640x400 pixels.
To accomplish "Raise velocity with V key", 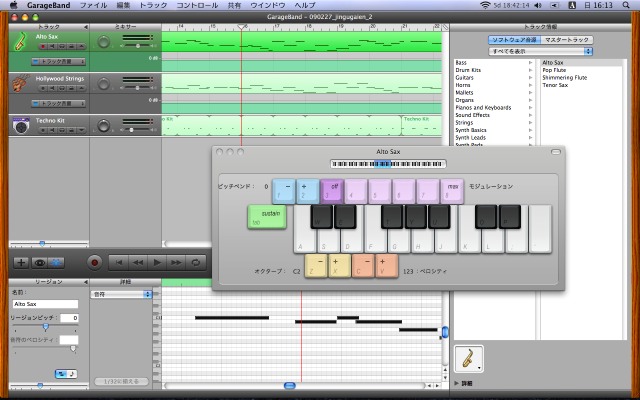I will tap(387, 266).
